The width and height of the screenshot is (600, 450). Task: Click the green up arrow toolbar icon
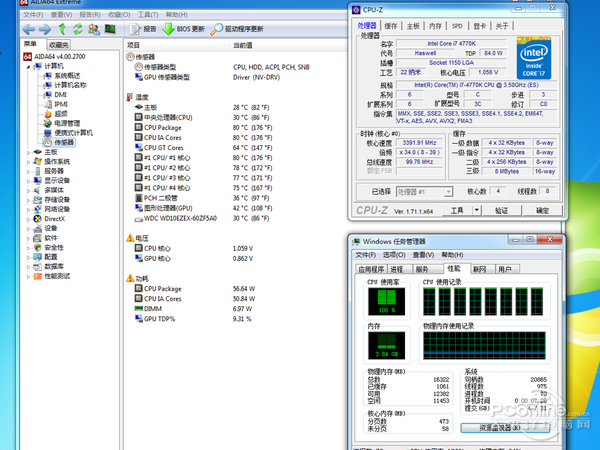(x=64, y=29)
